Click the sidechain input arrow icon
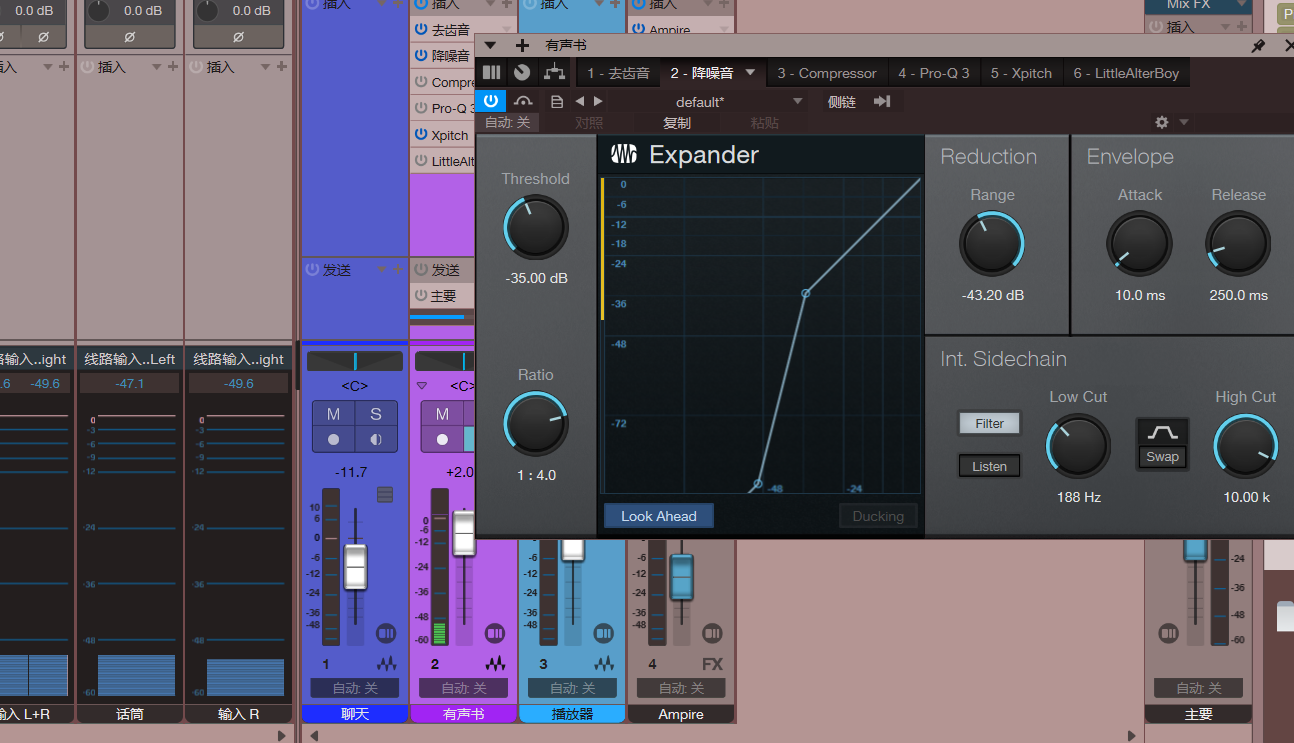The image size is (1294, 743). click(x=882, y=101)
